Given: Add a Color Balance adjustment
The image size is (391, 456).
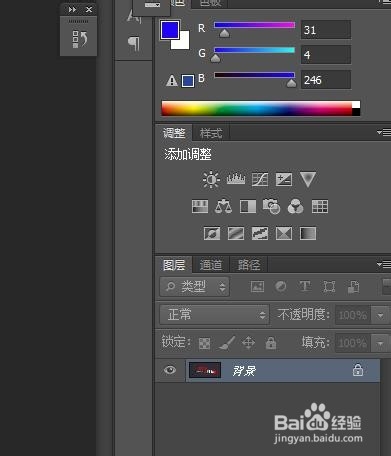Looking at the screenshot, I should pyautogui.click(x=223, y=206).
